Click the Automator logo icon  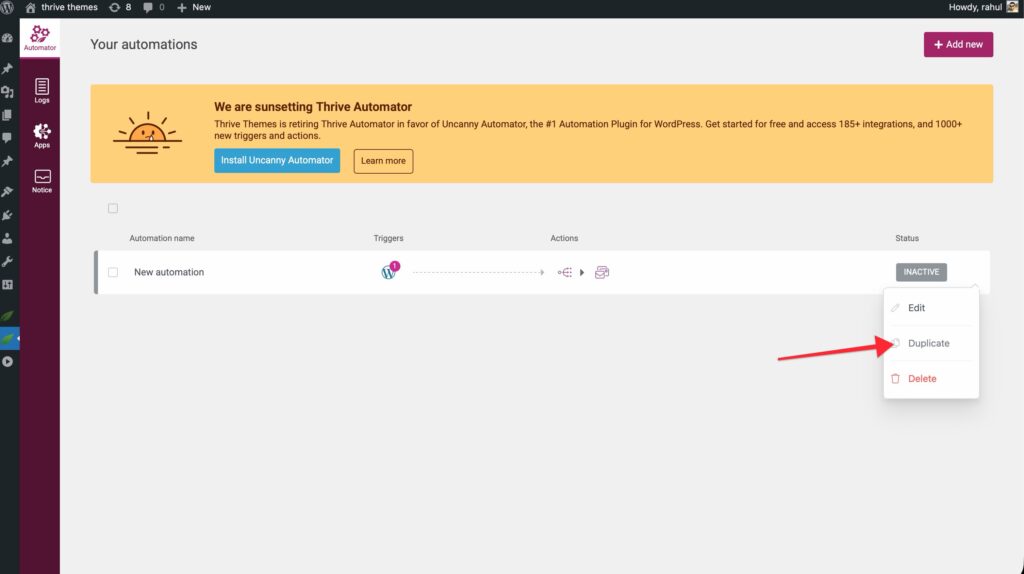point(40,38)
